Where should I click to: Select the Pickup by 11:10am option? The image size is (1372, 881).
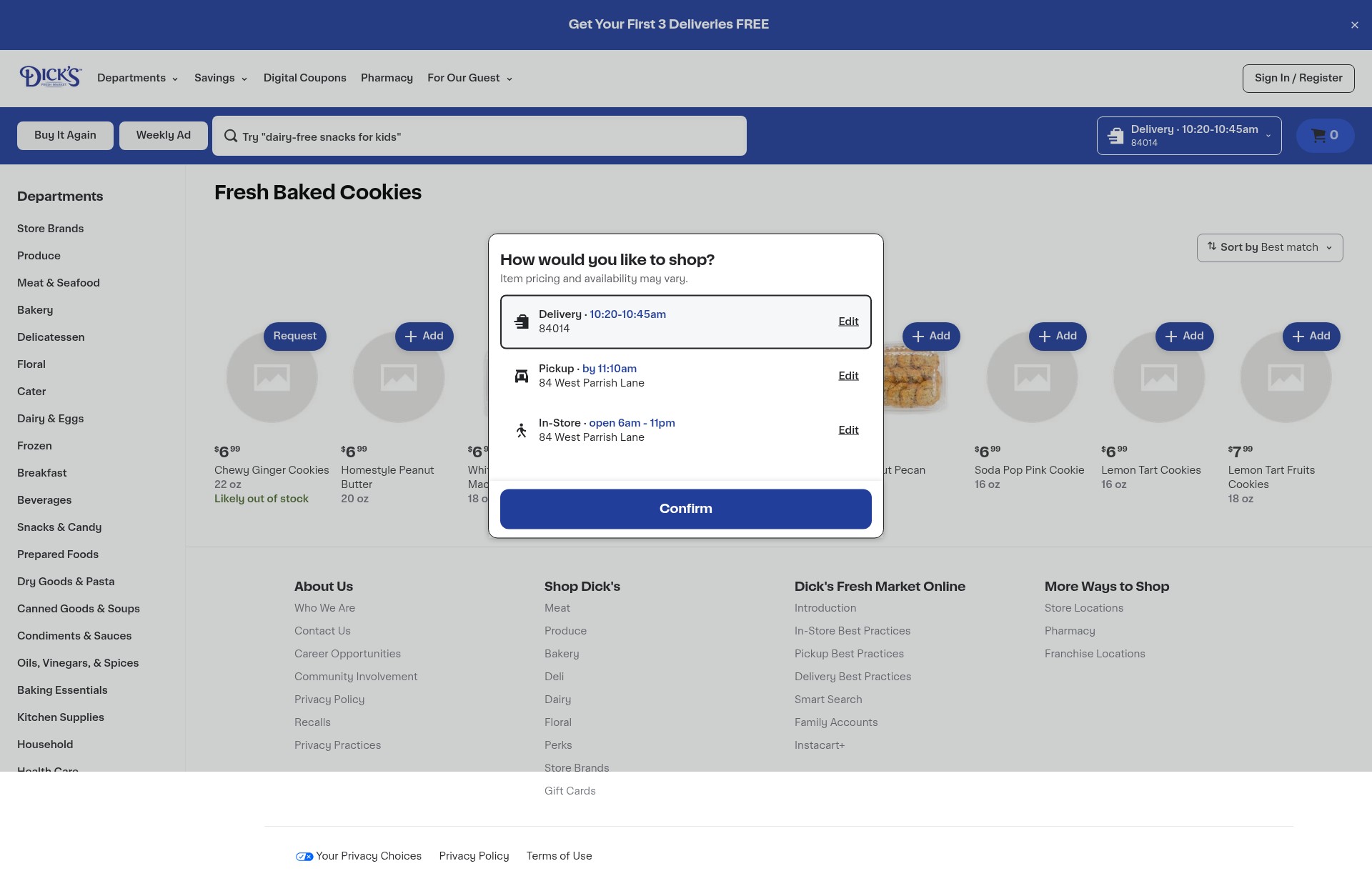click(x=686, y=376)
